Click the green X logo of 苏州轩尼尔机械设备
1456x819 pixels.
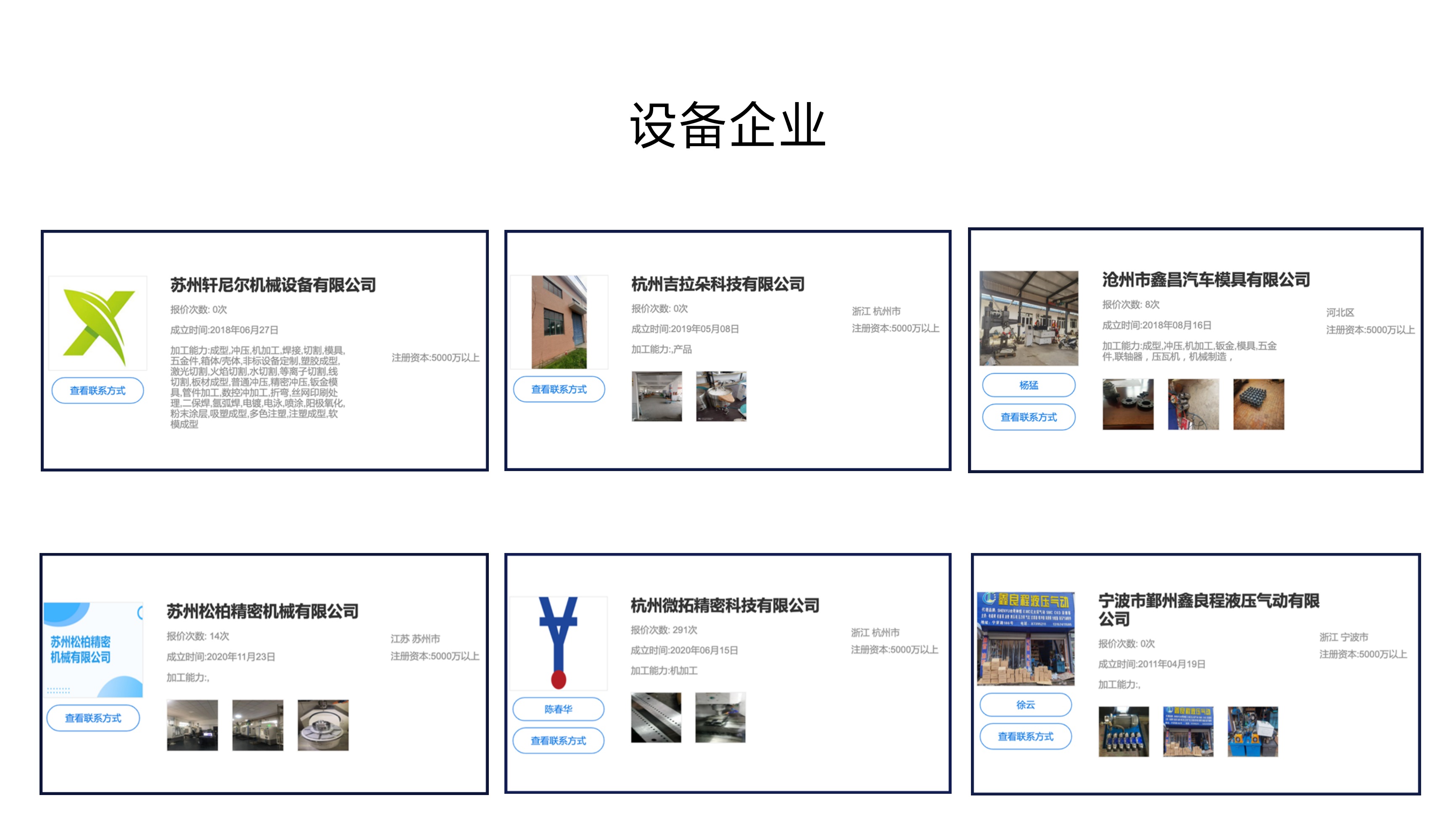tap(98, 323)
